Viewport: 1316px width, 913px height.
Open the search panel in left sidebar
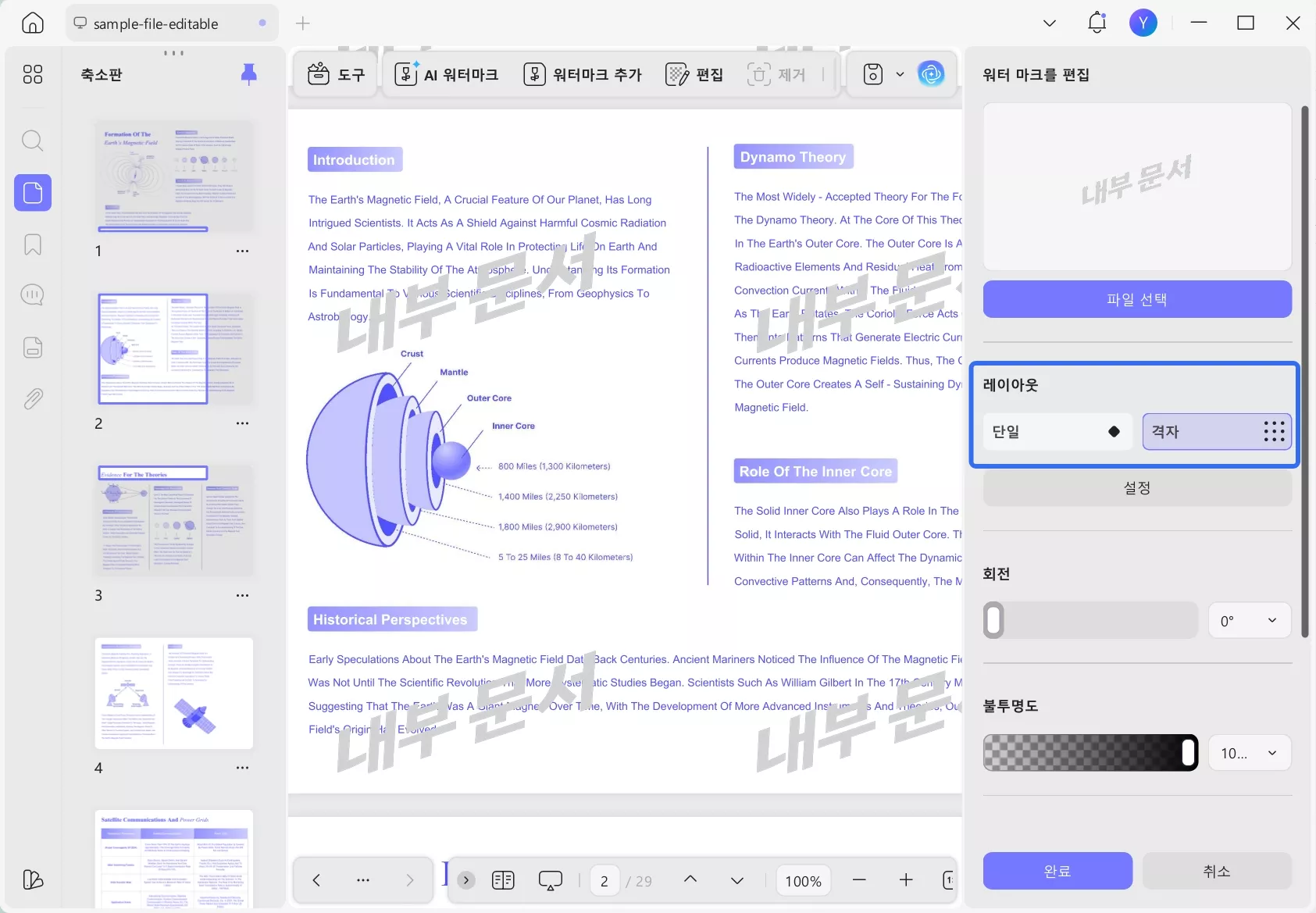click(x=32, y=141)
